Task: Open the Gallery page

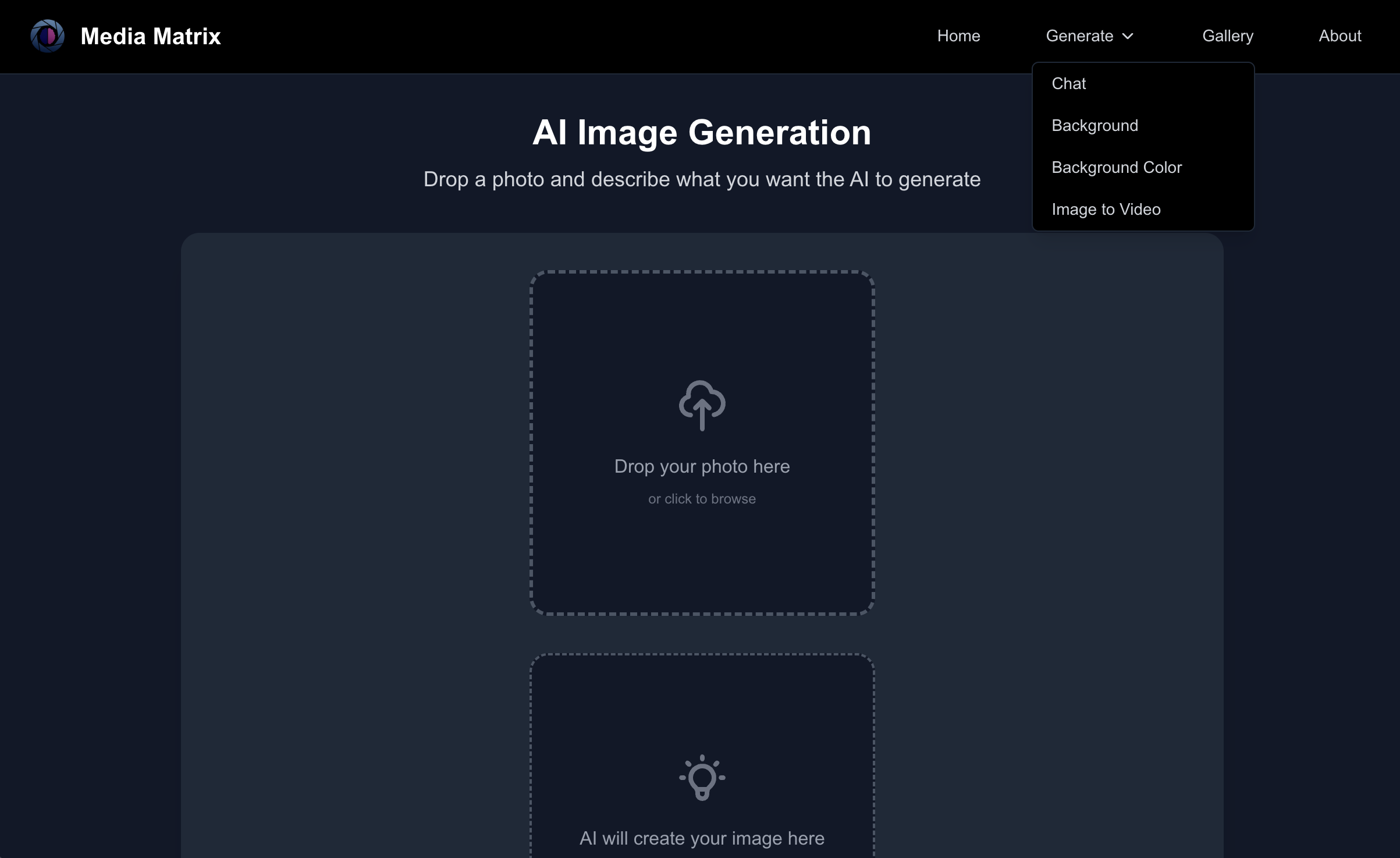Action: tap(1227, 36)
